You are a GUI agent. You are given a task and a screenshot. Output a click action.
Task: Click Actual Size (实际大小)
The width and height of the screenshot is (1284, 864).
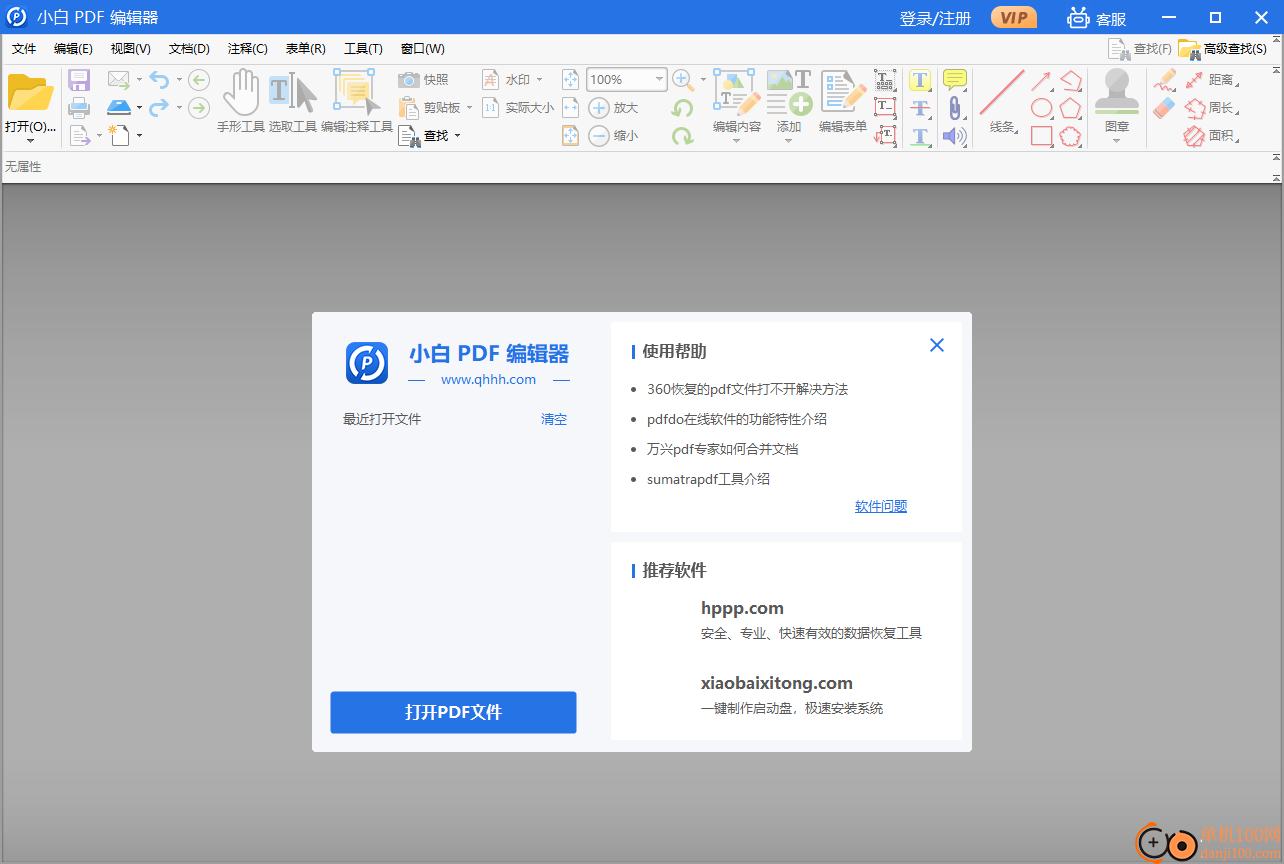(x=518, y=108)
